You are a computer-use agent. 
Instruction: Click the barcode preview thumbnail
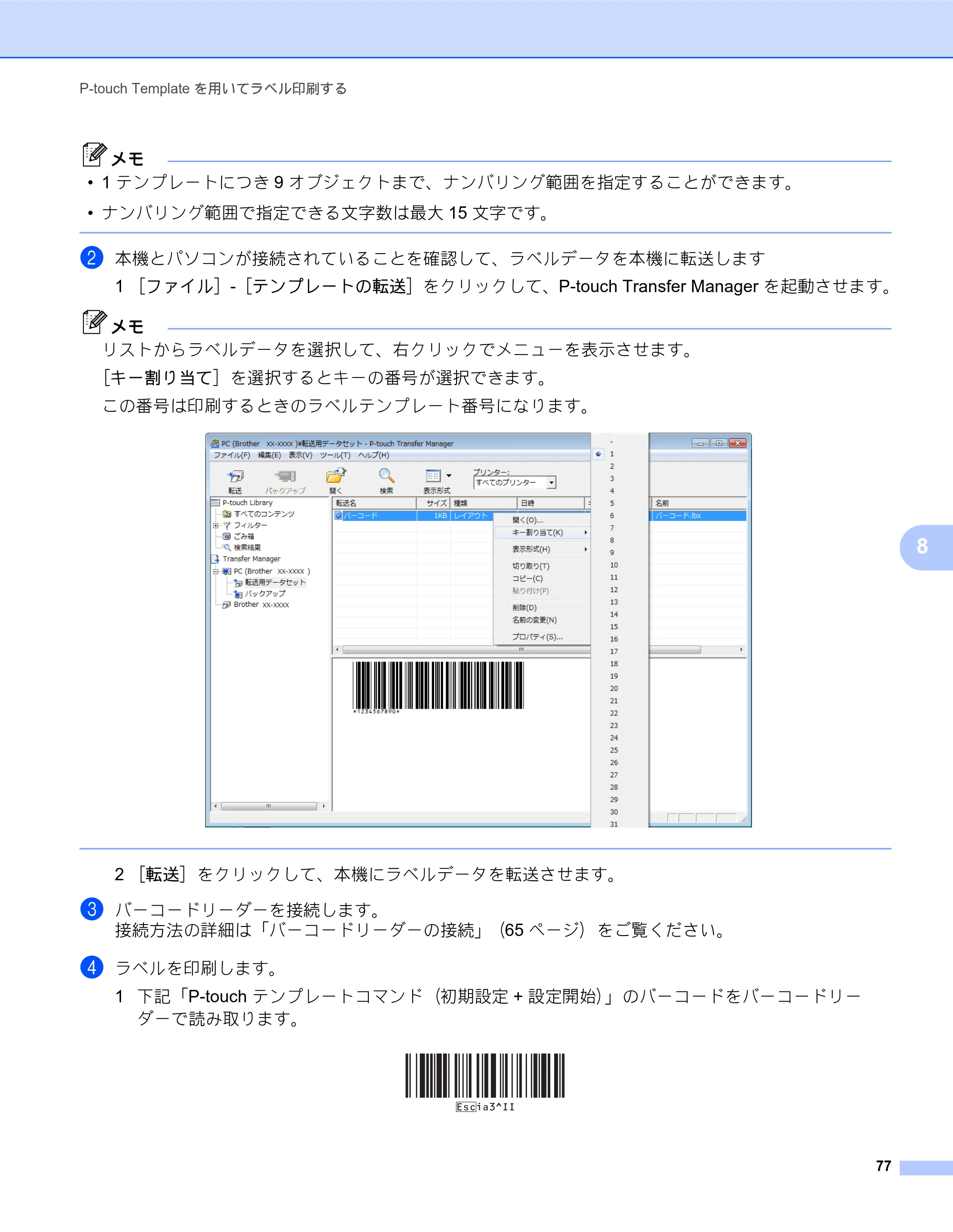[438, 688]
